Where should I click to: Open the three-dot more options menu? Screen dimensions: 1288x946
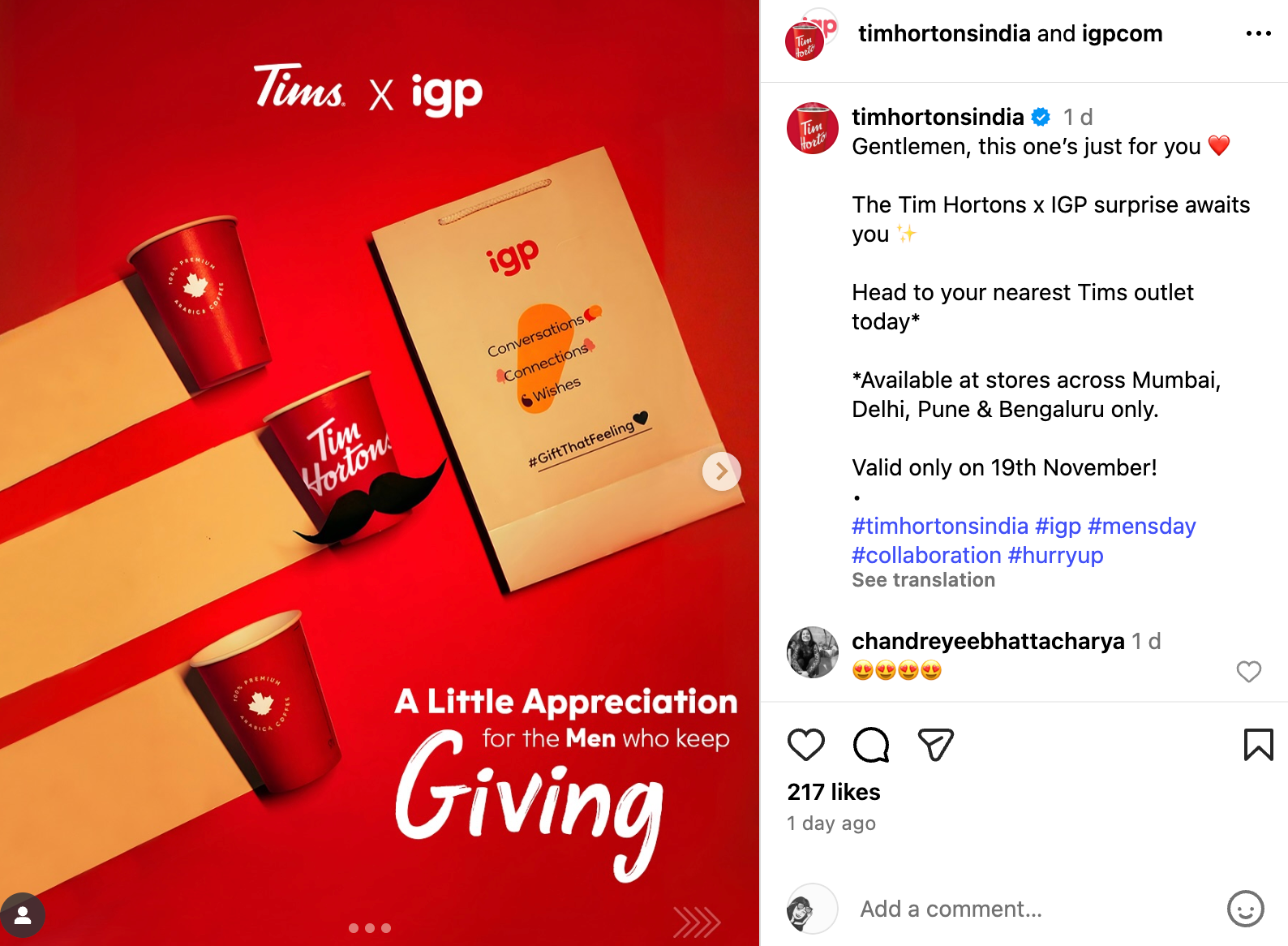click(x=1258, y=33)
